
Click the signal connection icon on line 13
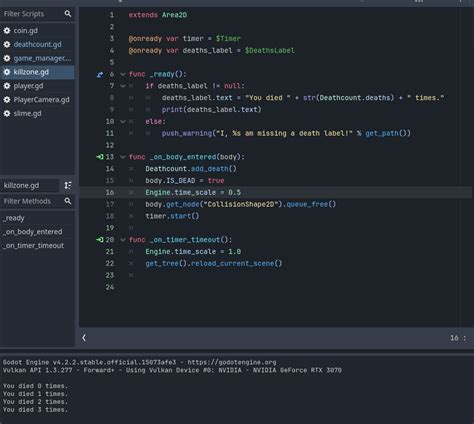coord(100,157)
